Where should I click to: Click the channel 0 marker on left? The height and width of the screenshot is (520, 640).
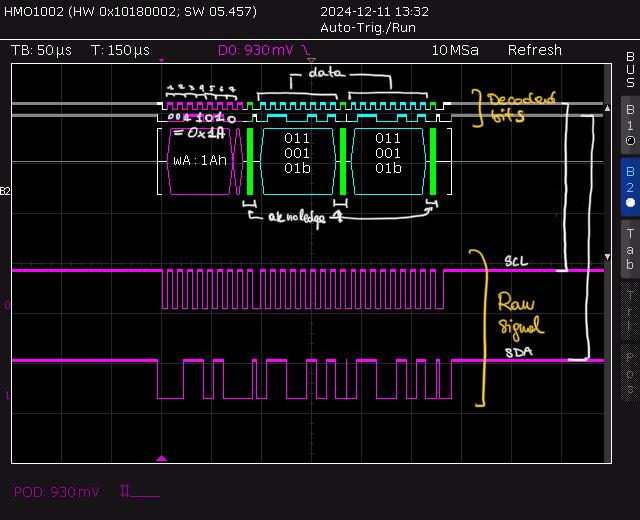point(7,305)
